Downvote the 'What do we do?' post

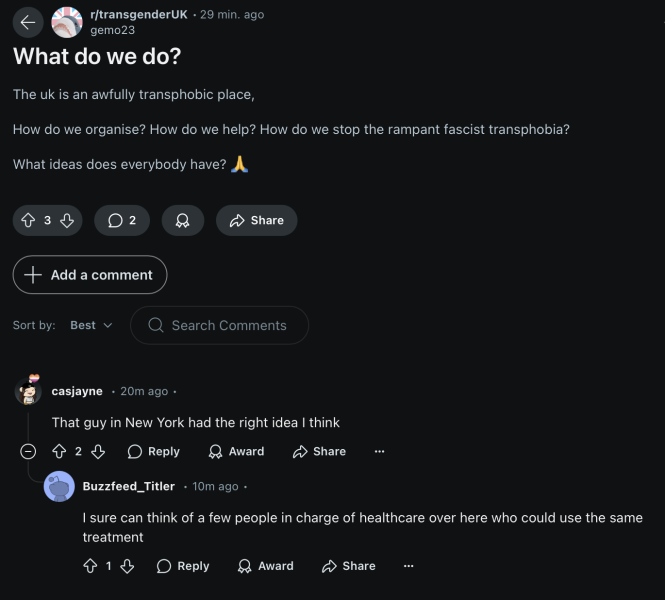point(67,220)
